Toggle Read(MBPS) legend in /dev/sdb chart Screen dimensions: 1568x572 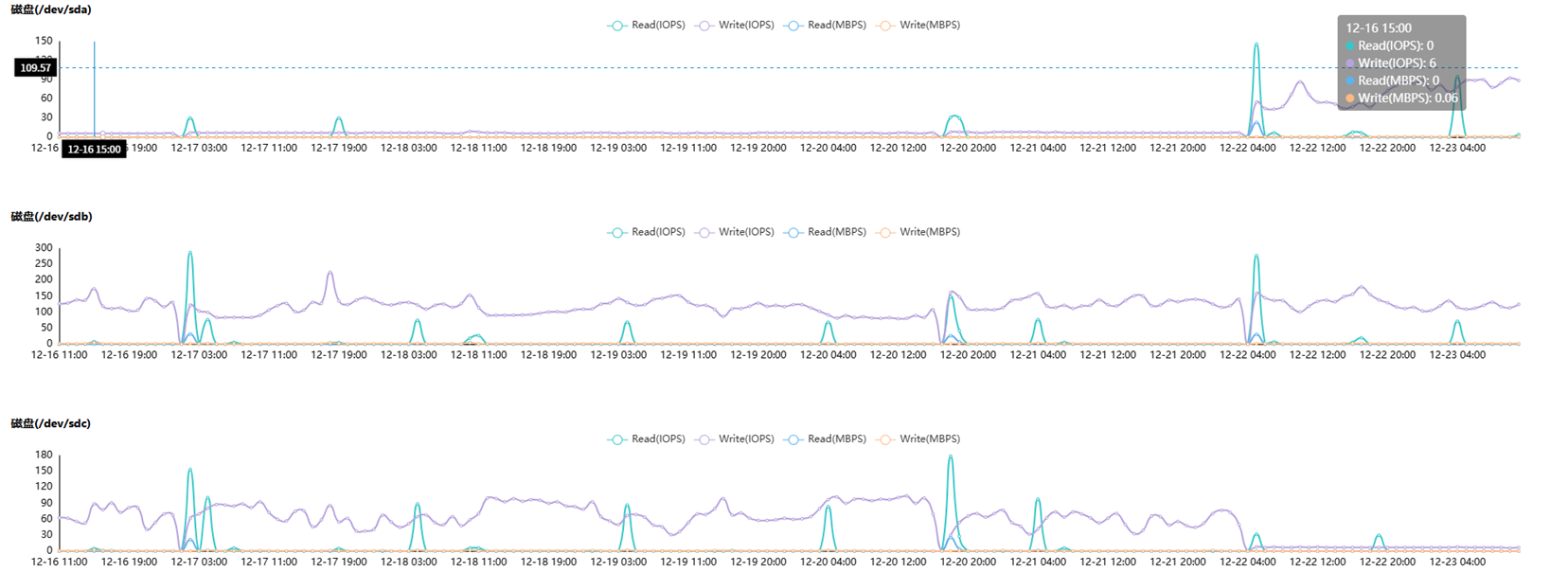(x=825, y=232)
